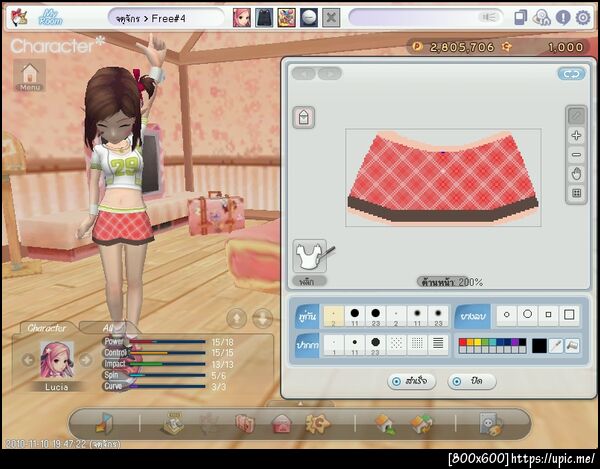Image resolution: width=600 pixels, height=469 pixels.
Task: Select the dark clothing quick slot icon
Action: (x=264, y=18)
